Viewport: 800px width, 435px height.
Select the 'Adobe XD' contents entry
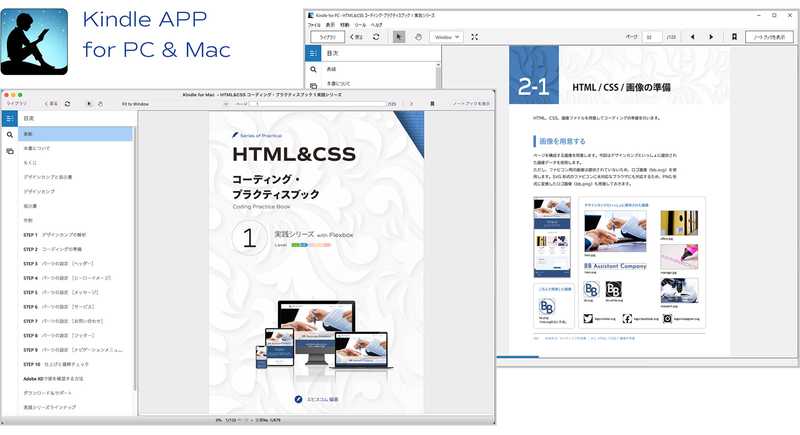pyautogui.click(x=53, y=378)
